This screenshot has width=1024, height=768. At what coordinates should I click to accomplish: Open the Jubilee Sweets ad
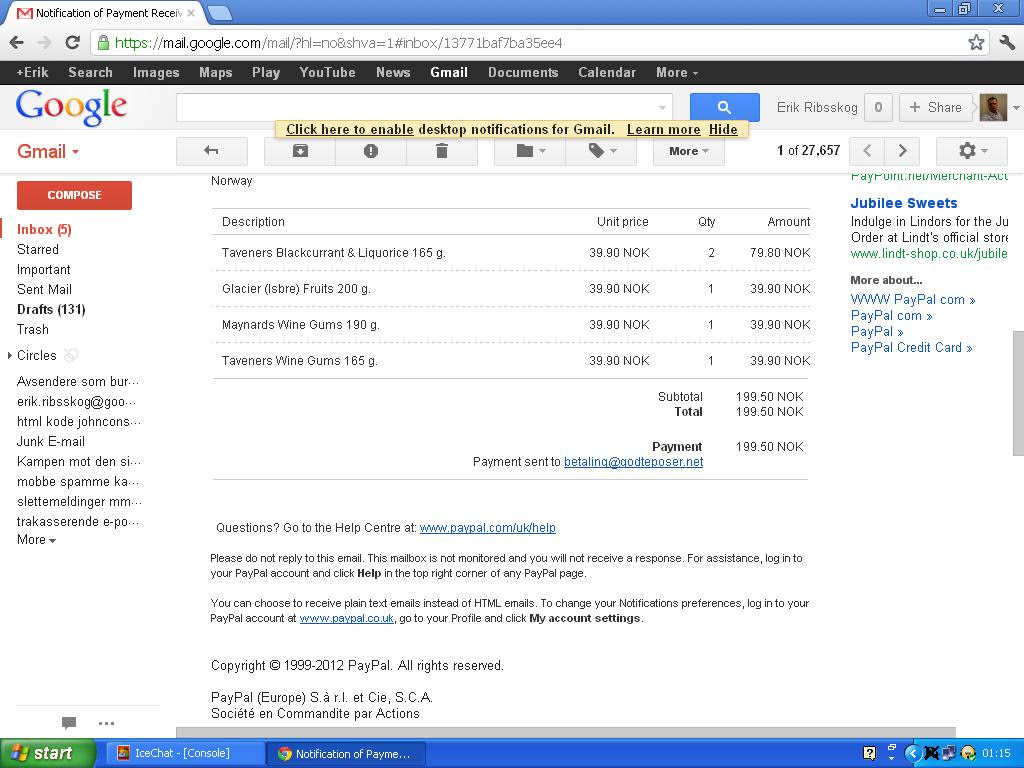(x=903, y=203)
